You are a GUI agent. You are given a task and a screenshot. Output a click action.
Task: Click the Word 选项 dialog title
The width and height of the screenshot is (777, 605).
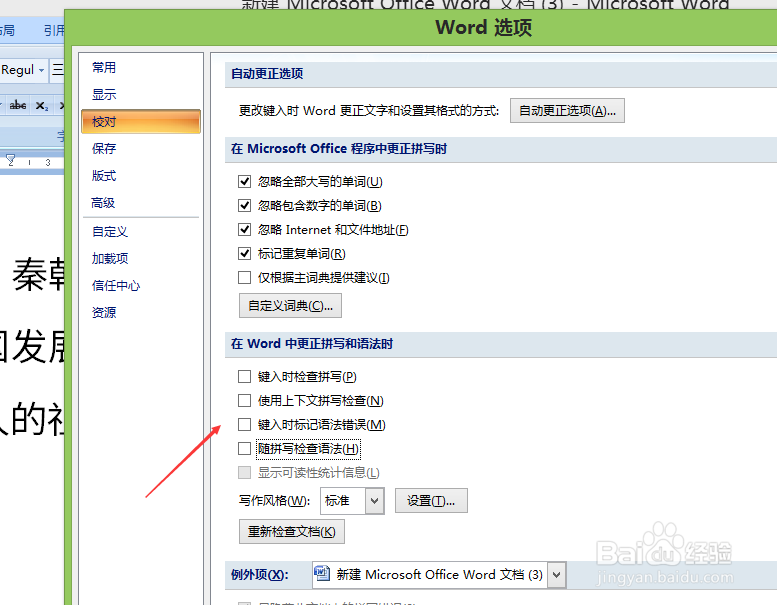pos(484,28)
